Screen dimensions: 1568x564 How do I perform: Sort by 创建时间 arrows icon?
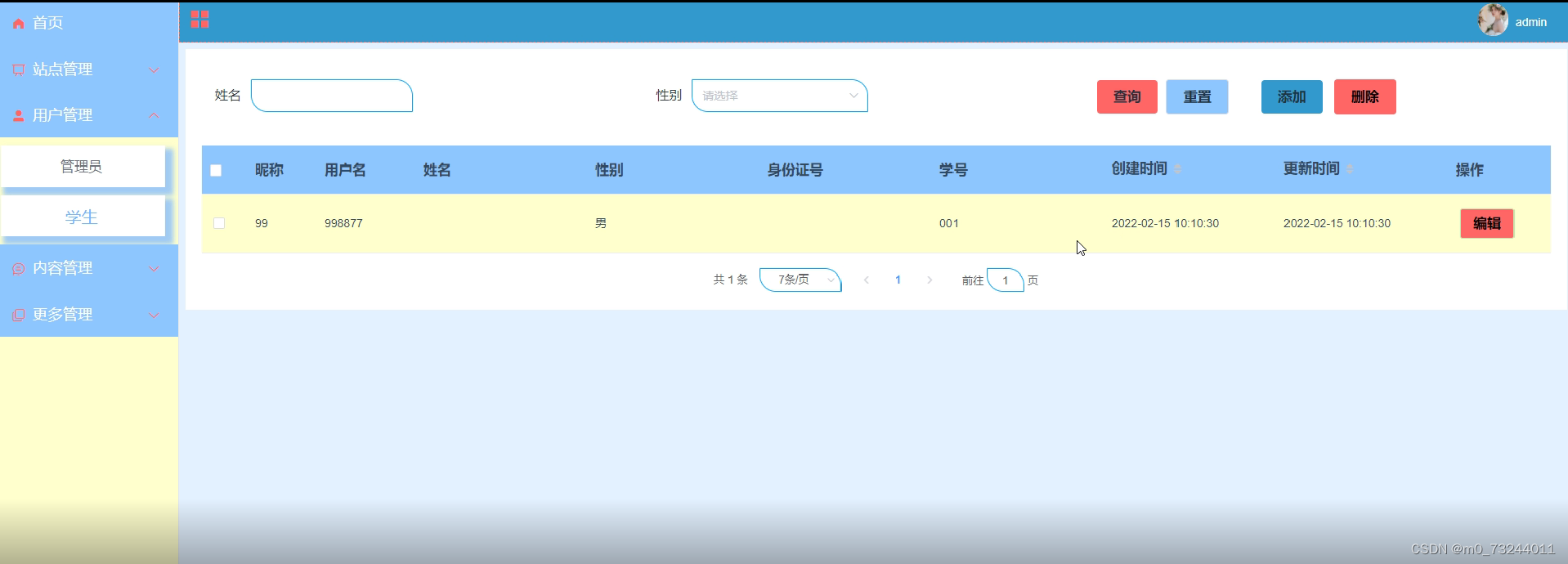coord(1178,168)
